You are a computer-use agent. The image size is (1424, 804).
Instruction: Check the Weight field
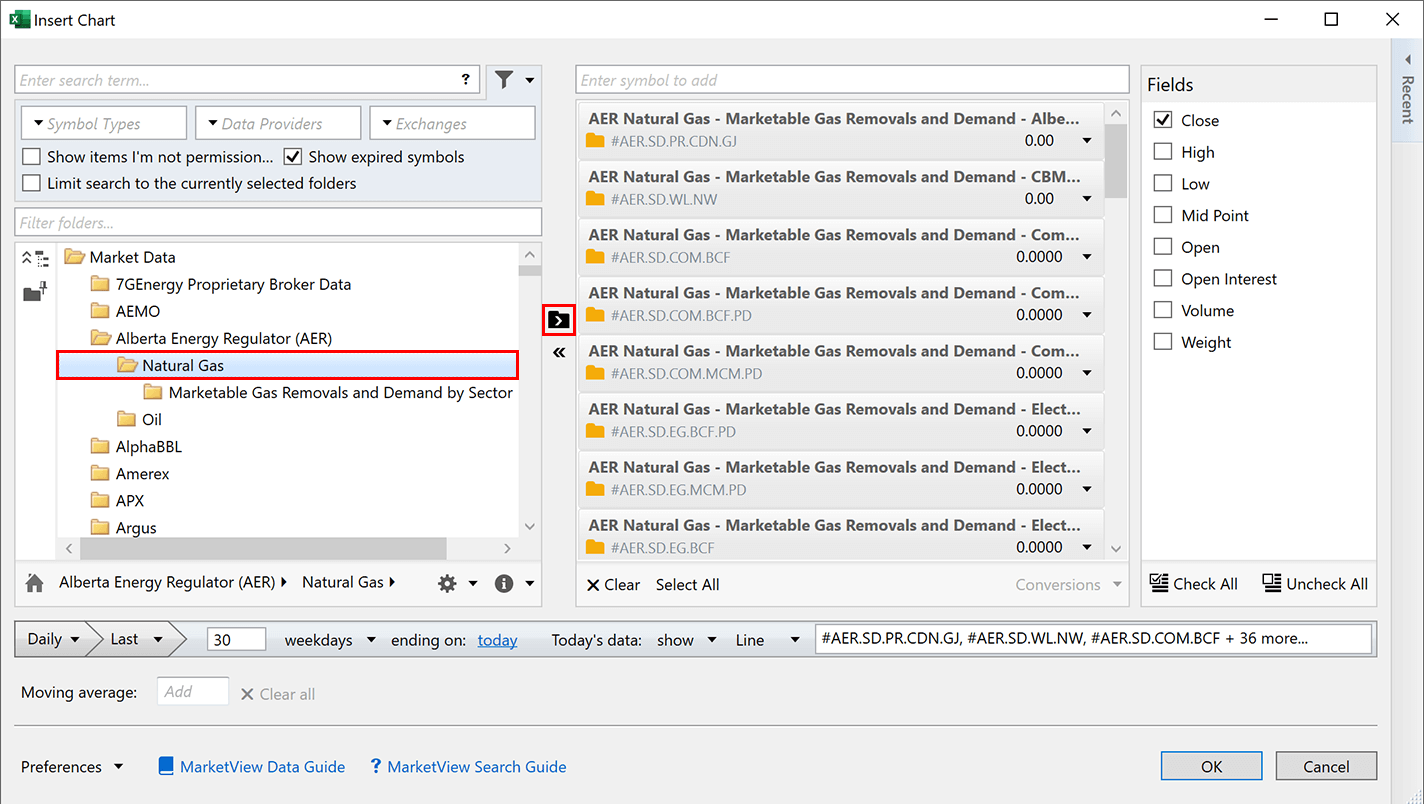tap(1162, 342)
